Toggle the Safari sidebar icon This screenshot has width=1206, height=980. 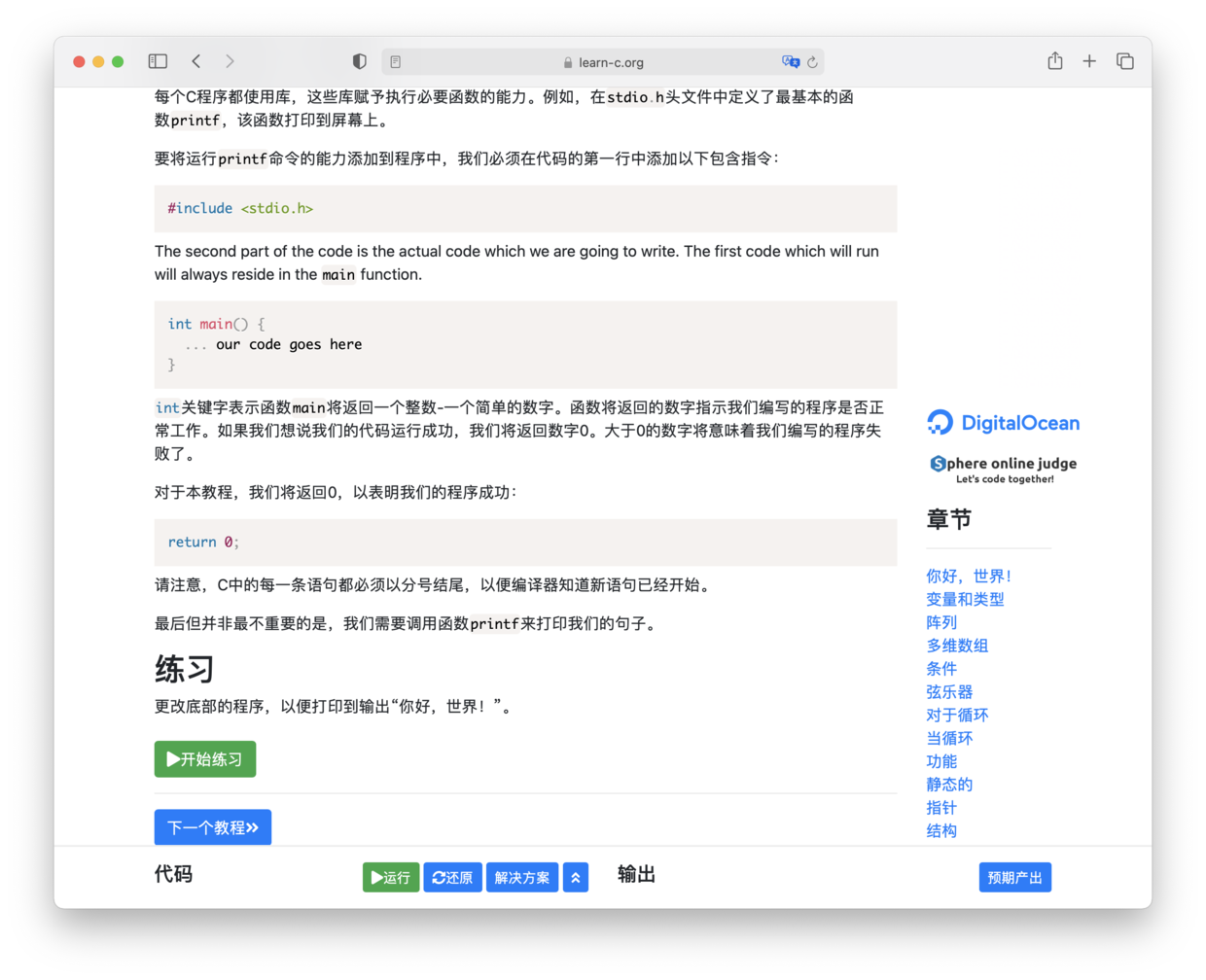158,61
